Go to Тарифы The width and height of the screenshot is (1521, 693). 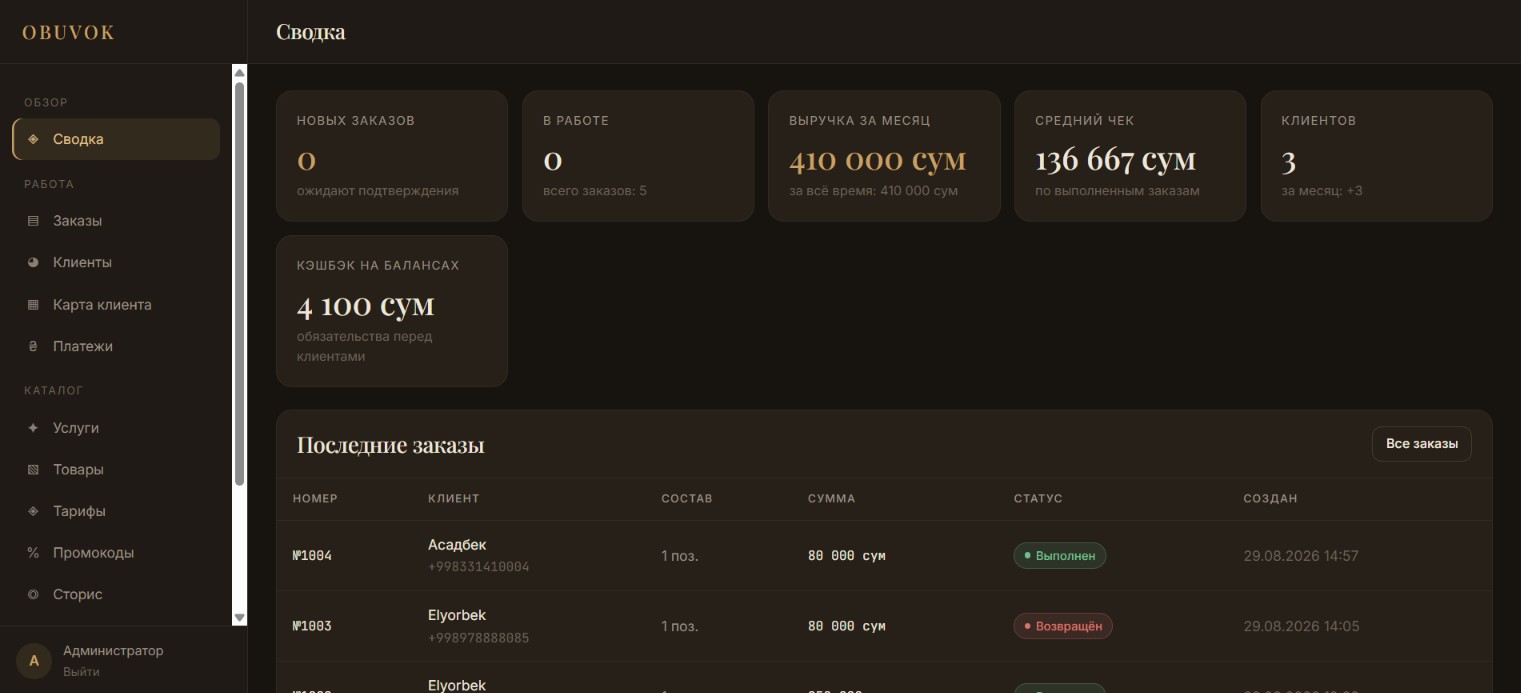tap(116, 511)
